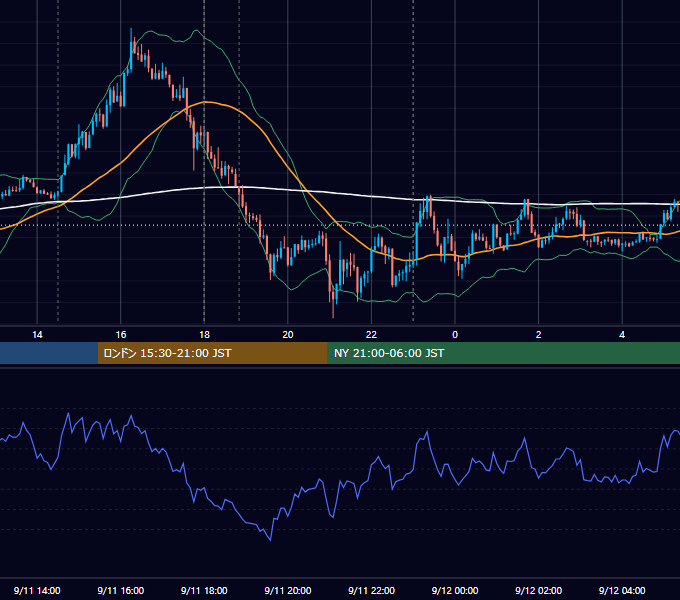Select the 9/12 04:00 time label
The width and height of the screenshot is (680, 600).
(x=622, y=590)
